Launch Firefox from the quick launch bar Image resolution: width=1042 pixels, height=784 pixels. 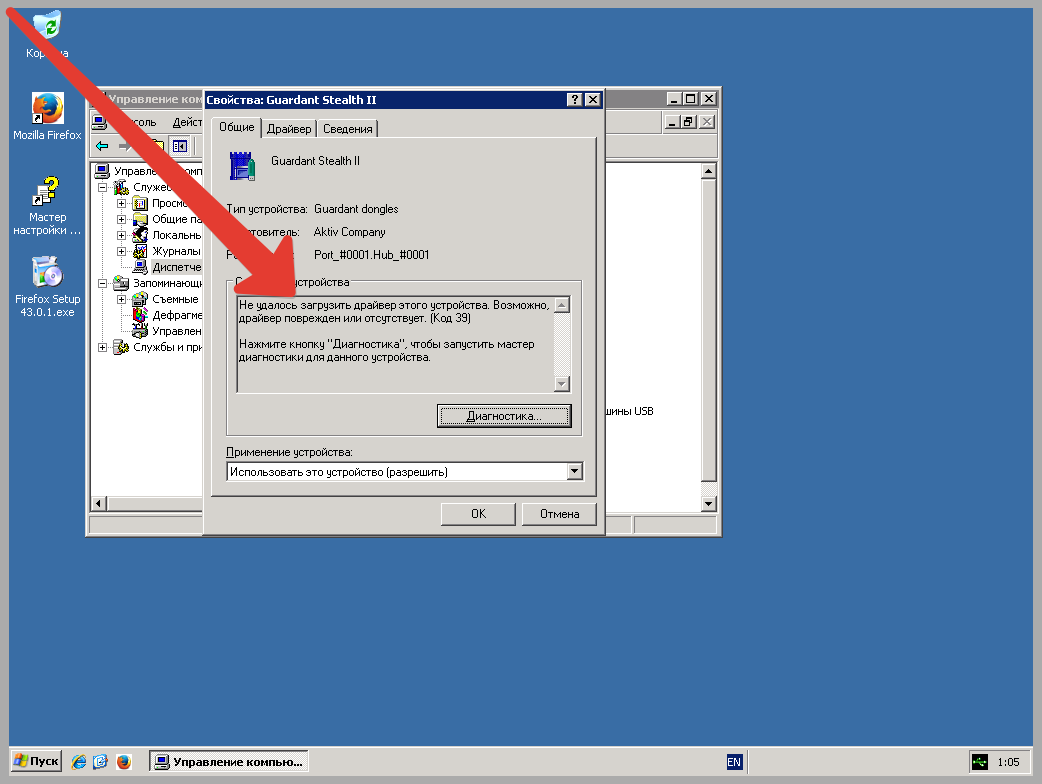coord(123,762)
